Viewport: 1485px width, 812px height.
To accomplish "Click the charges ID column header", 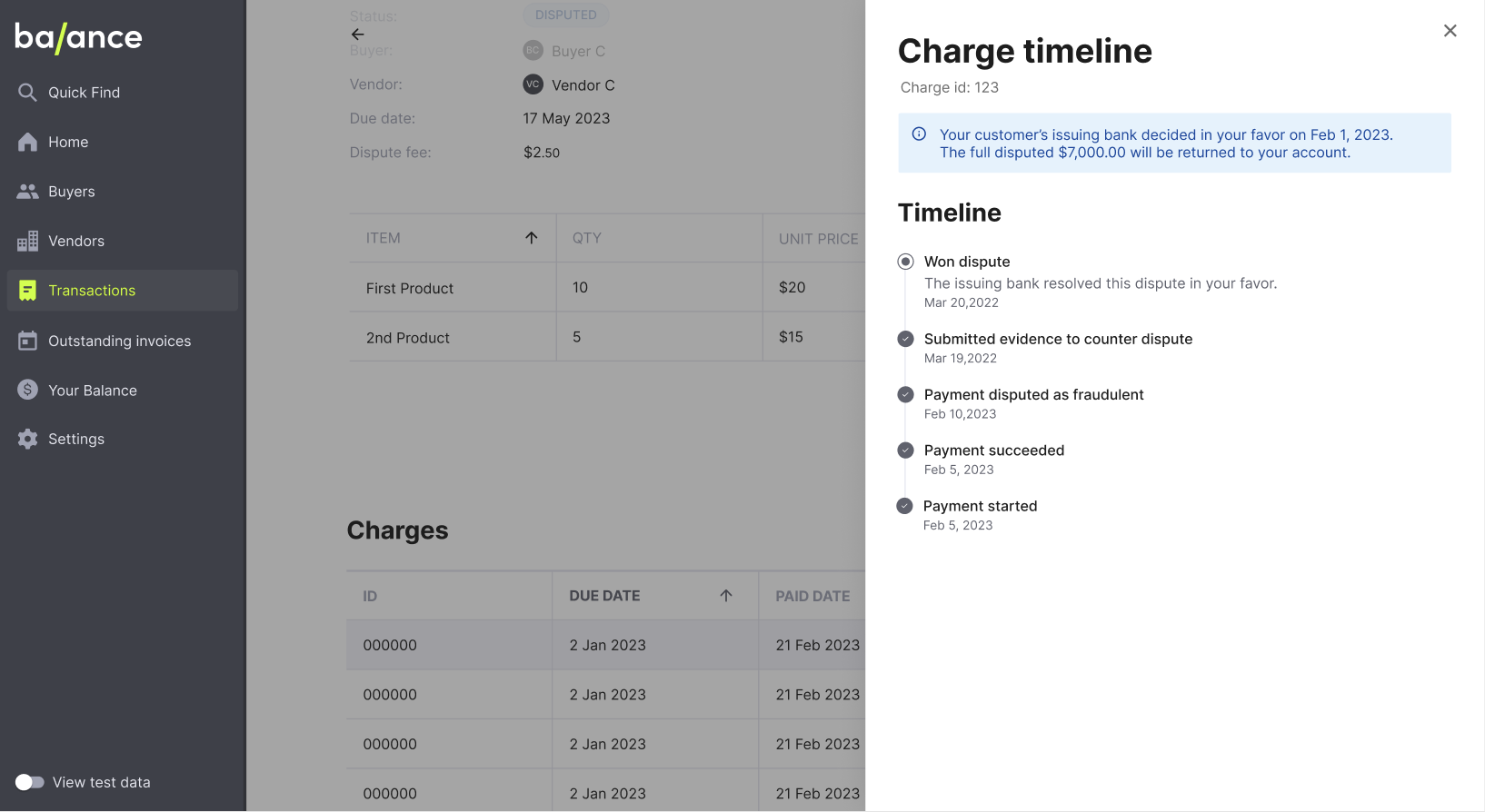I will coord(370,596).
